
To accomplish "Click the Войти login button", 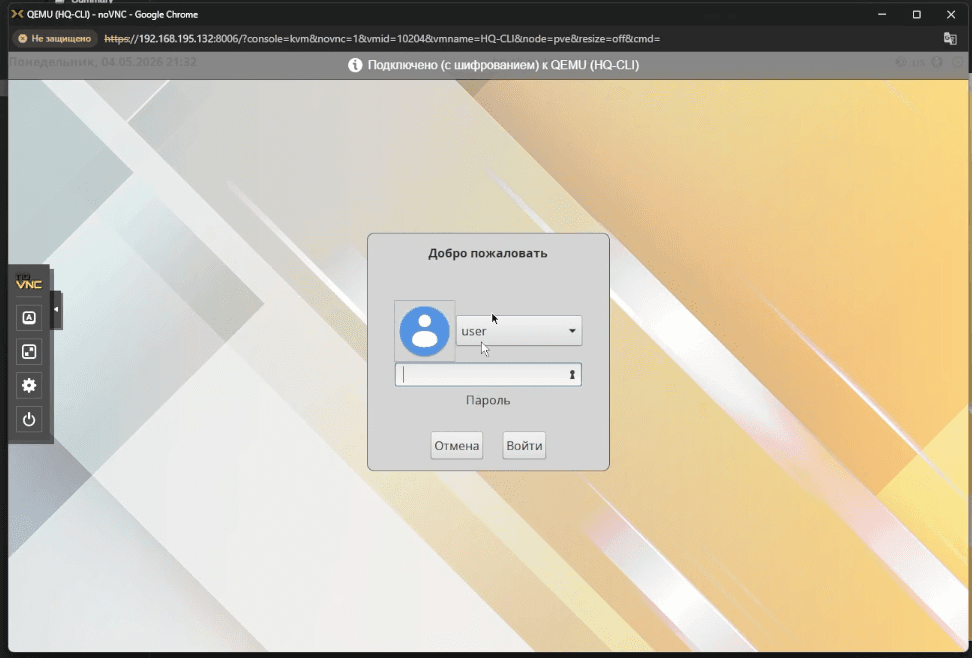I will 524,445.
